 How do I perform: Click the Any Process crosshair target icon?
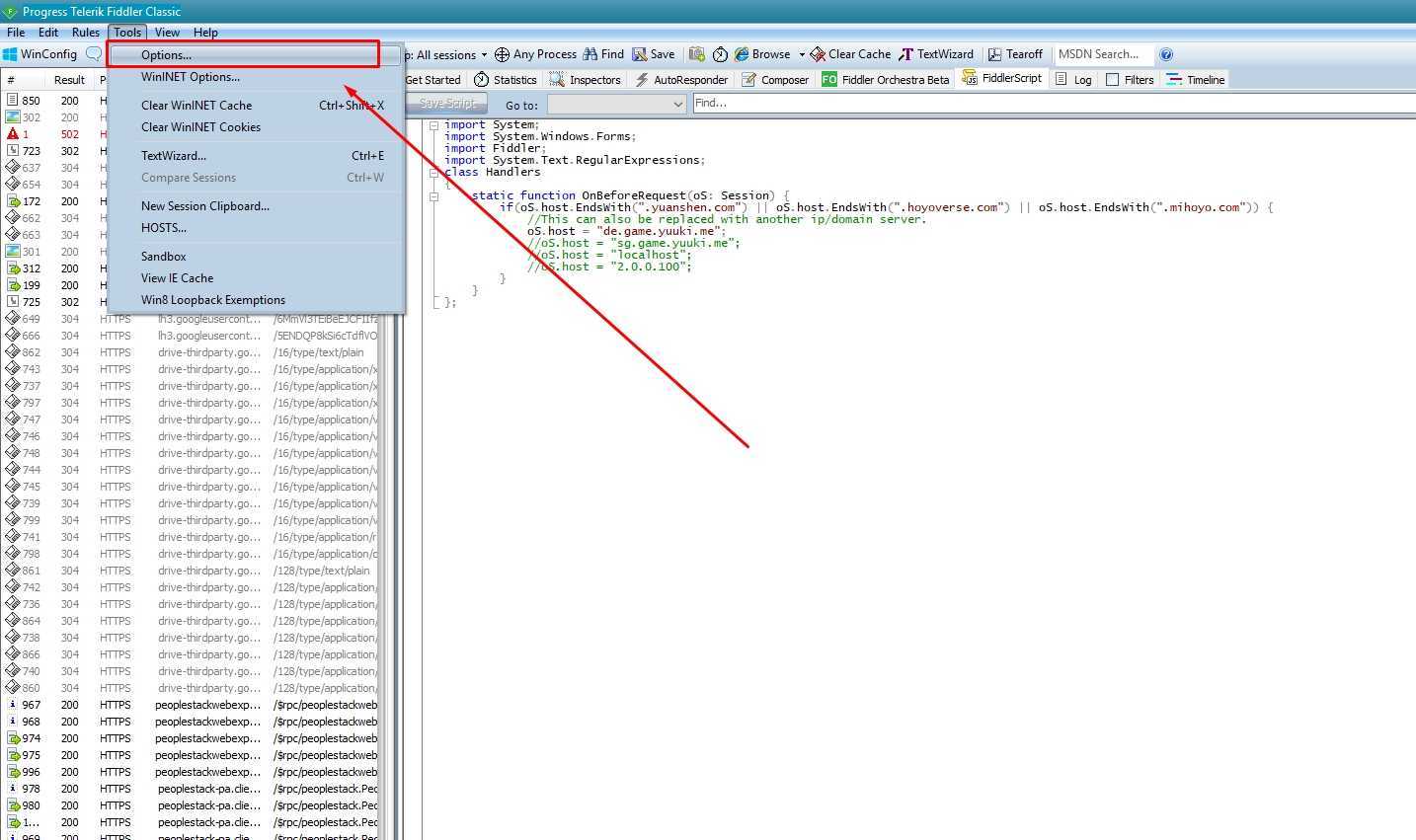502,54
